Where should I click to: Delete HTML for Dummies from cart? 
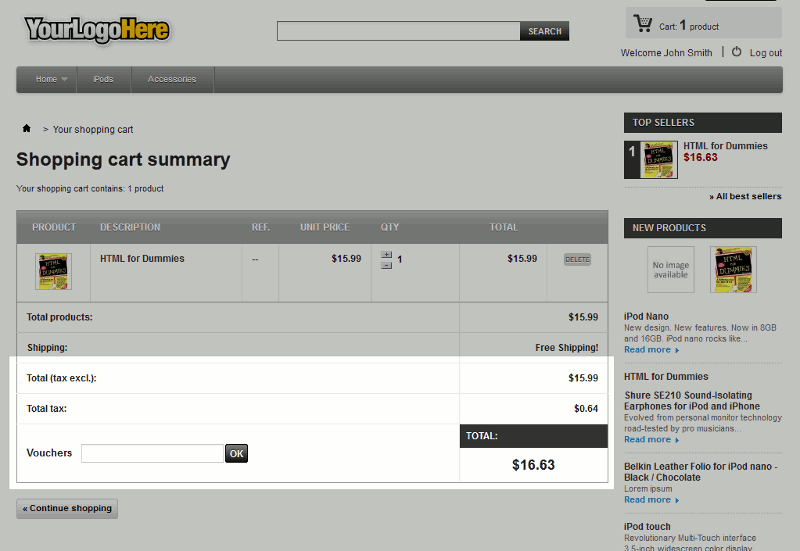coord(577,259)
